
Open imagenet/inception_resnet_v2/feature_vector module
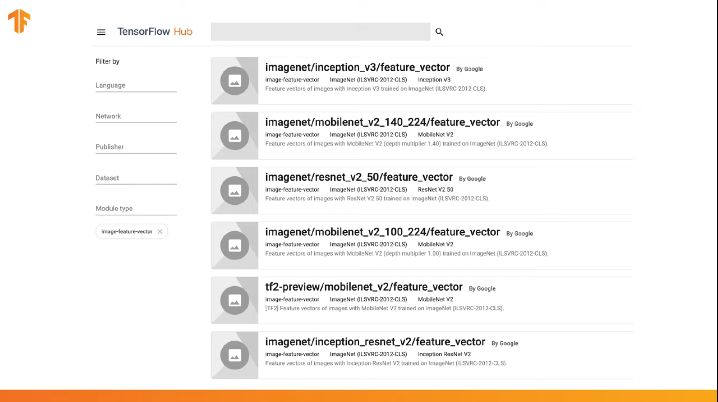pyautogui.click(x=375, y=342)
